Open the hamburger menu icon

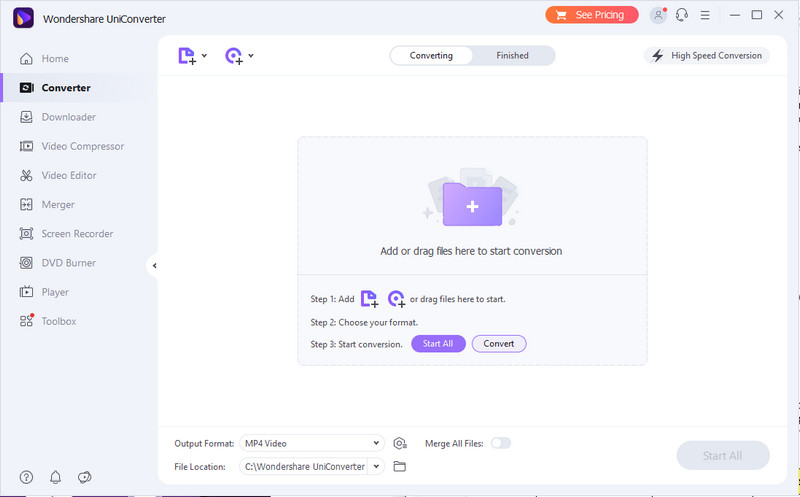[x=705, y=15]
